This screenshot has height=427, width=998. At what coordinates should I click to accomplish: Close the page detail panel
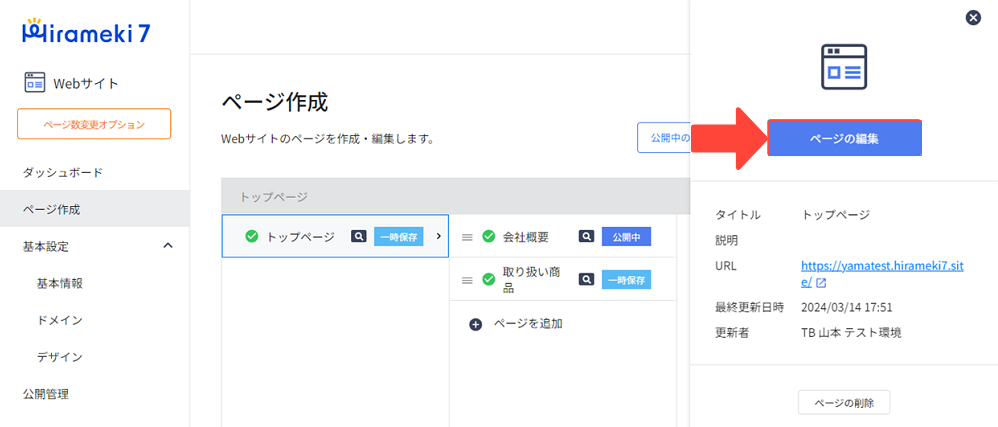(972, 18)
